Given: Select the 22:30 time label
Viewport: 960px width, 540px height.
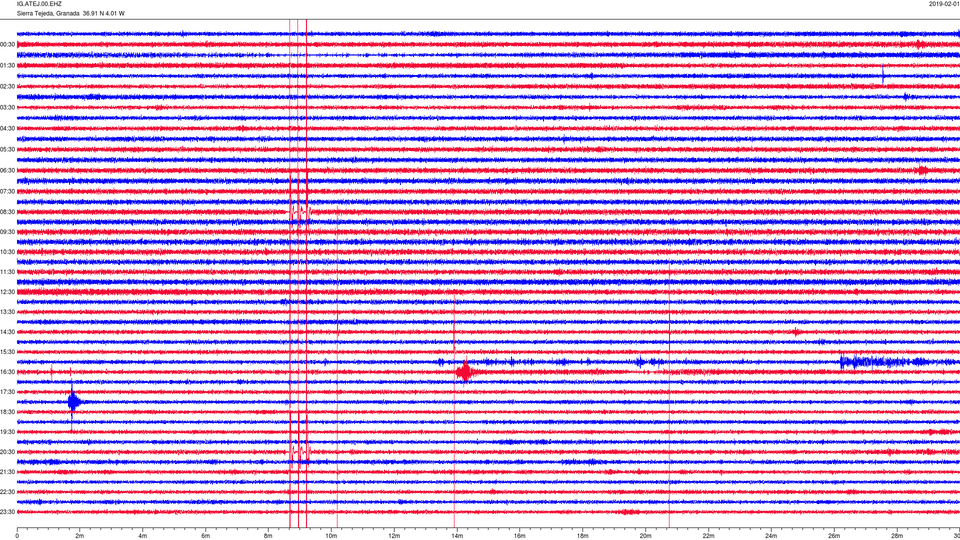Looking at the screenshot, I should (7, 492).
